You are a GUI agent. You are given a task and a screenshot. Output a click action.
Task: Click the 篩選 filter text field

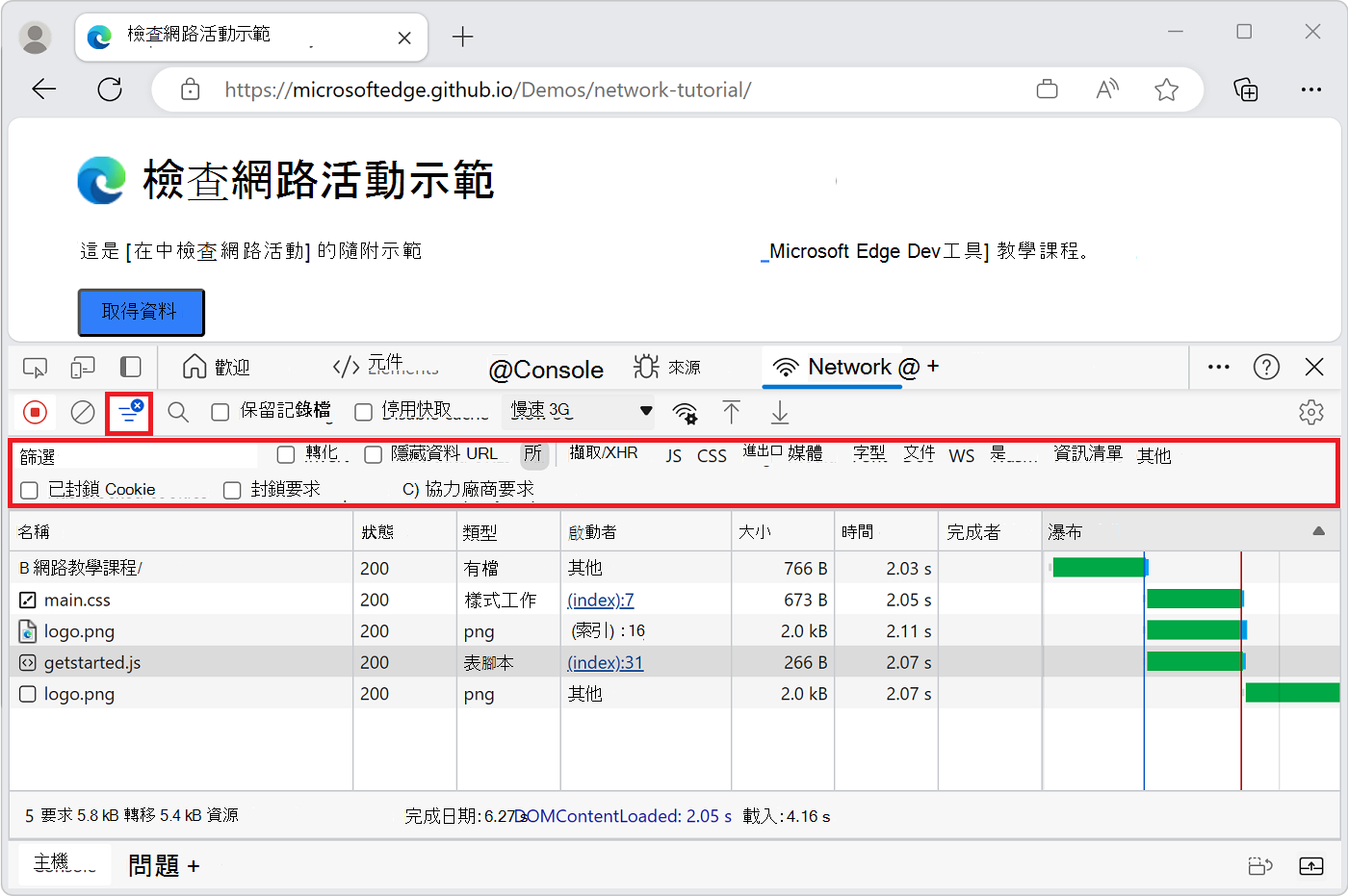click(137, 456)
